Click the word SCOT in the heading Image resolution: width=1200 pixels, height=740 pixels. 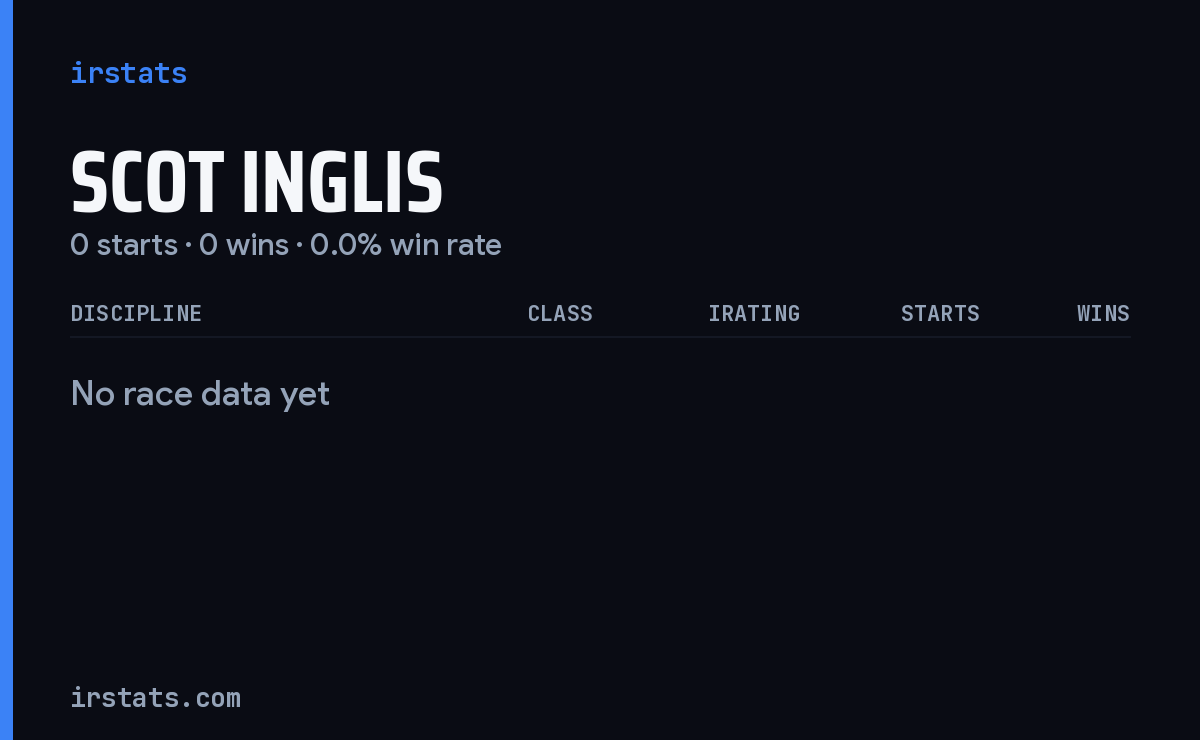coord(147,183)
